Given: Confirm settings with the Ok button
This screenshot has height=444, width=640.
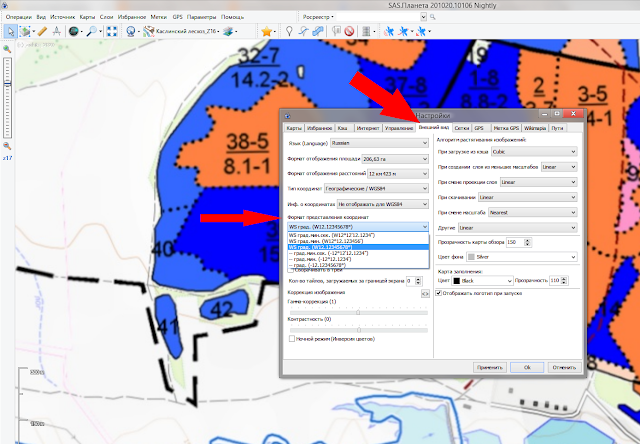Looking at the screenshot, I should 527,367.
